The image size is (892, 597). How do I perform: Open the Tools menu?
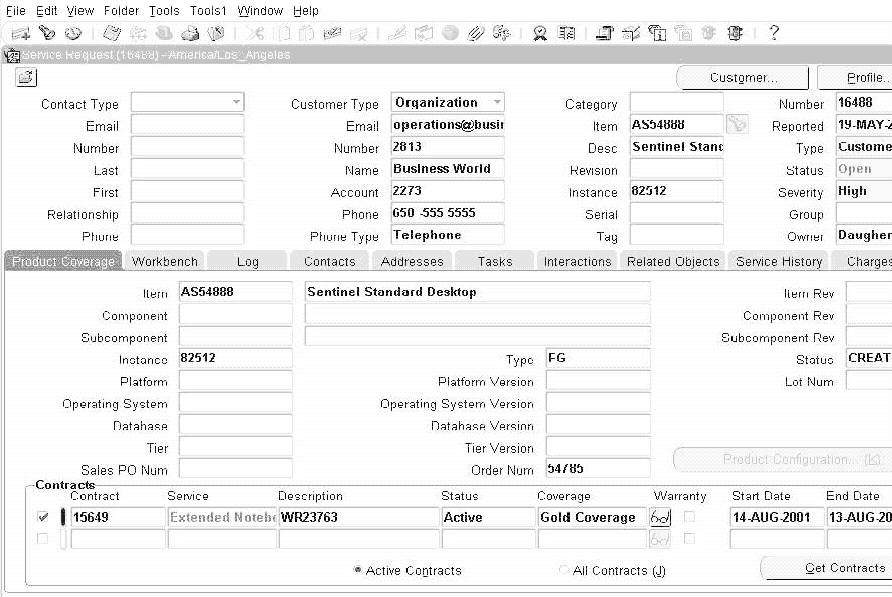pos(164,10)
